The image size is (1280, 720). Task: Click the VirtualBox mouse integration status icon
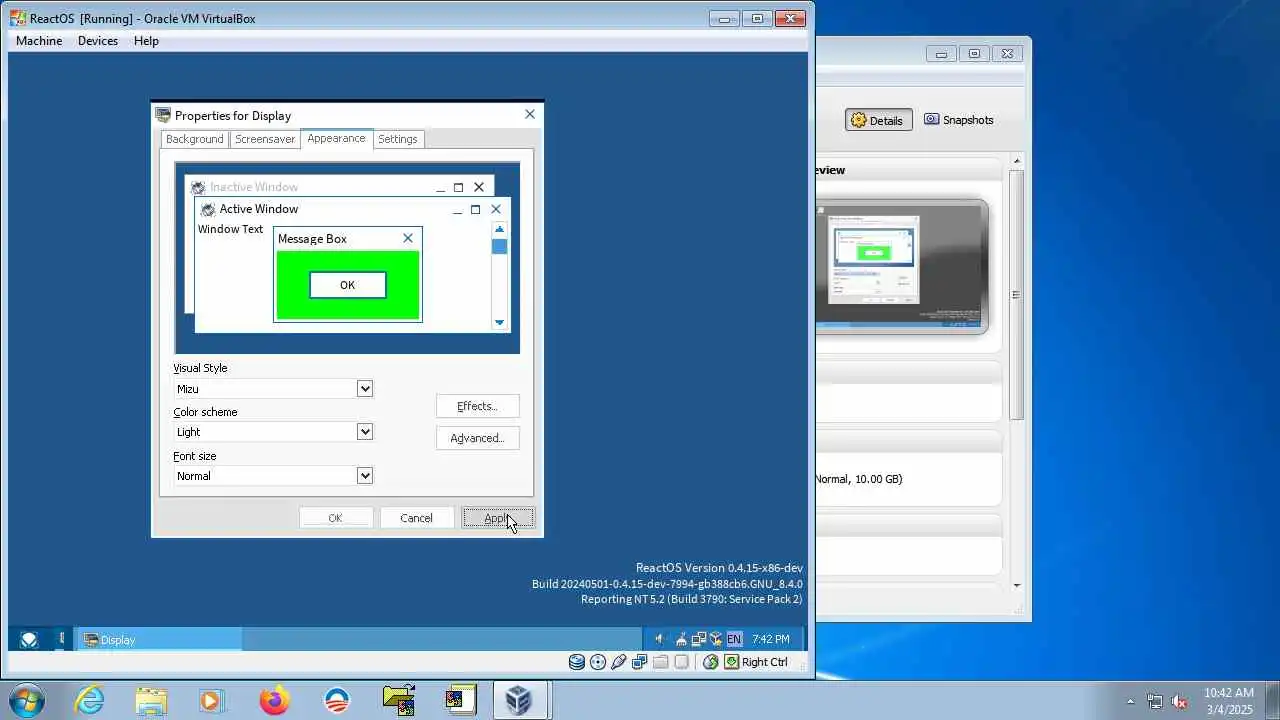coord(711,662)
